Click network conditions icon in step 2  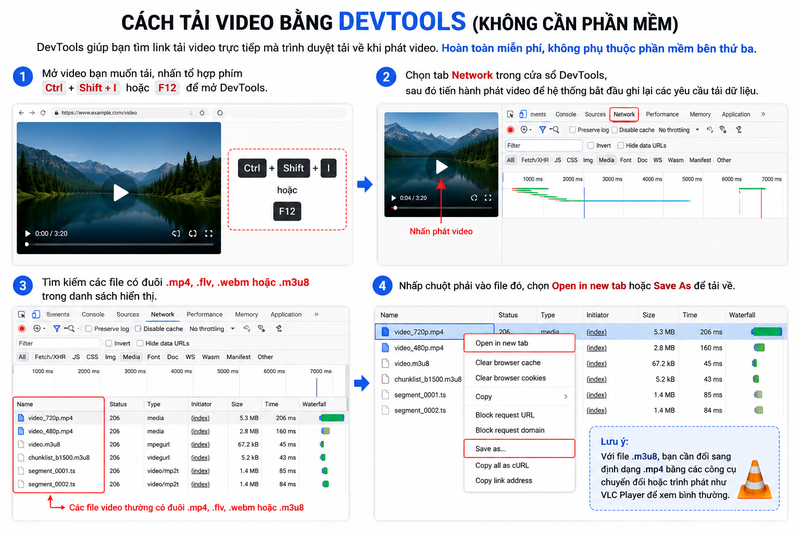[x=710, y=130]
